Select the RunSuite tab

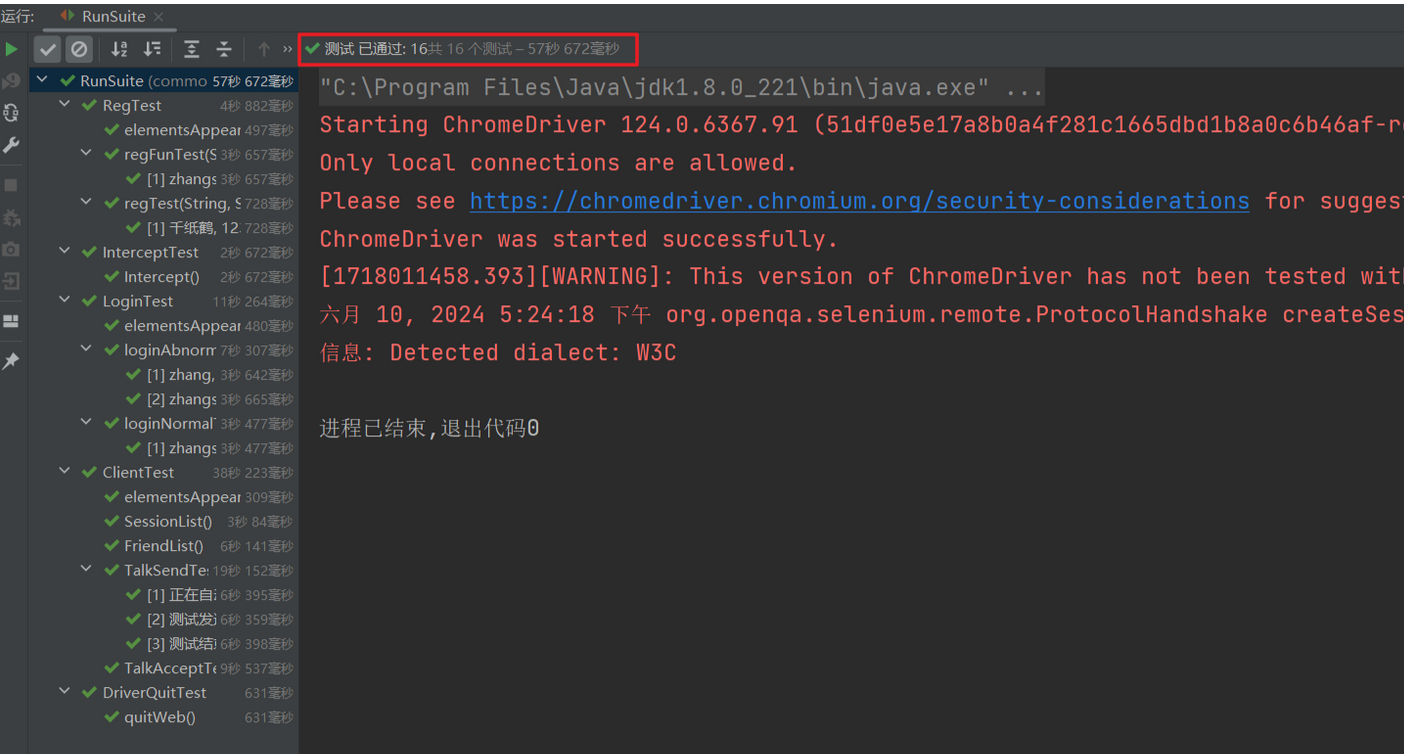pyautogui.click(x=112, y=16)
